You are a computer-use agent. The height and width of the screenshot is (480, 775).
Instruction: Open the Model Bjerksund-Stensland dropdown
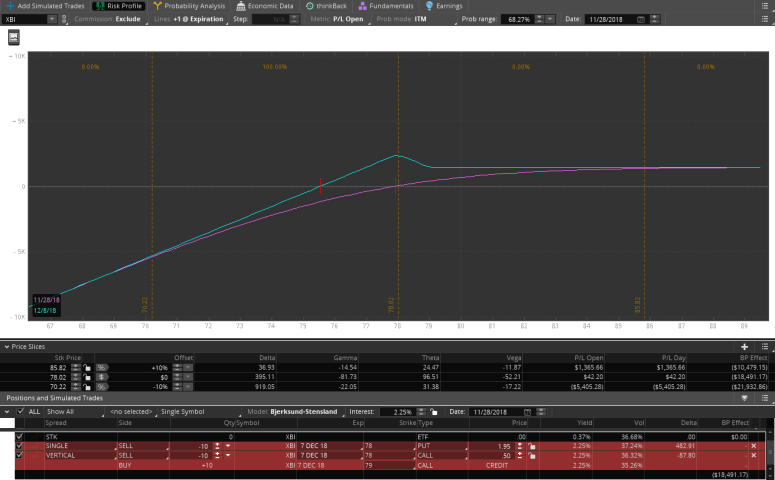click(296, 411)
